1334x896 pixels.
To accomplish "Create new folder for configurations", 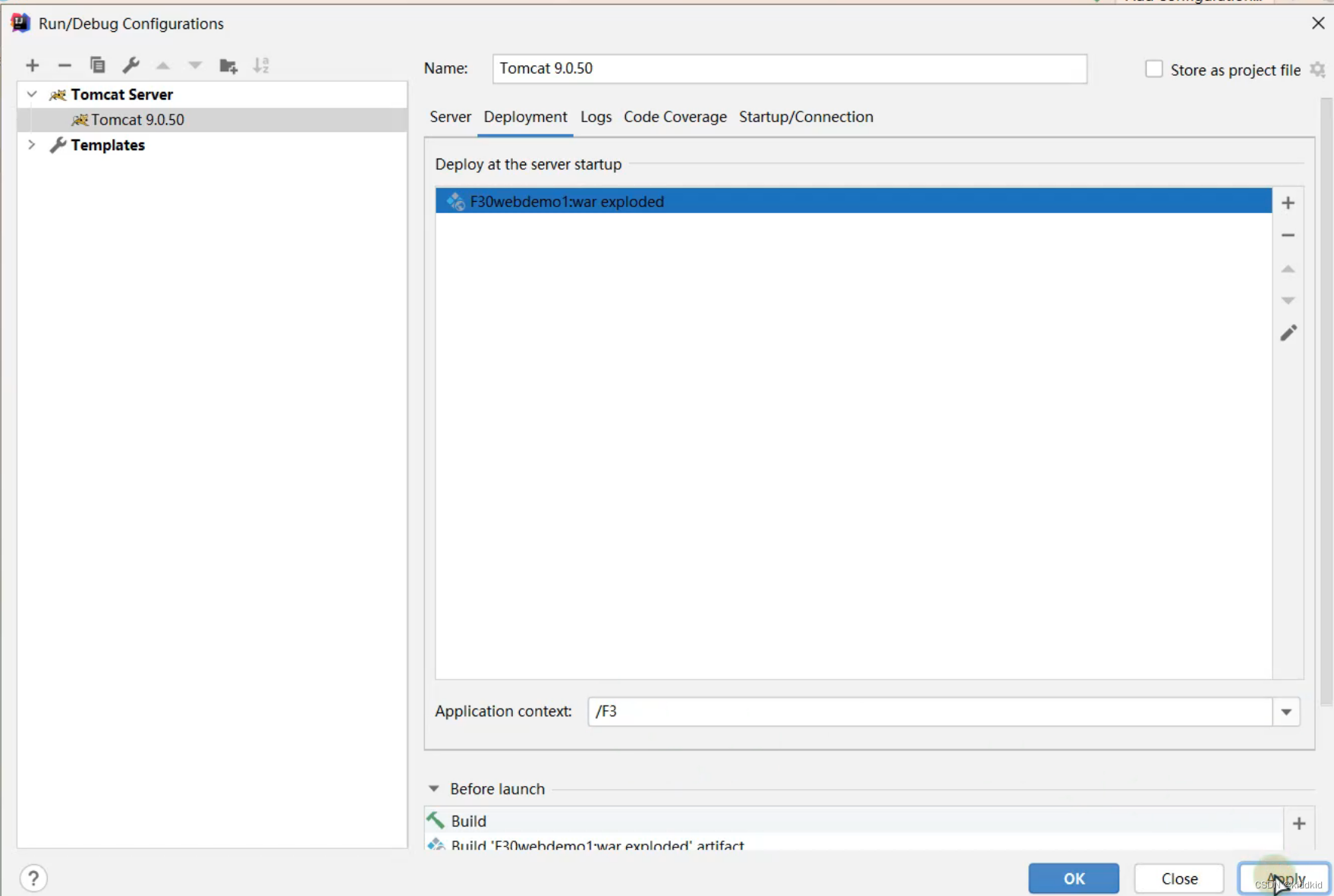I will click(228, 66).
